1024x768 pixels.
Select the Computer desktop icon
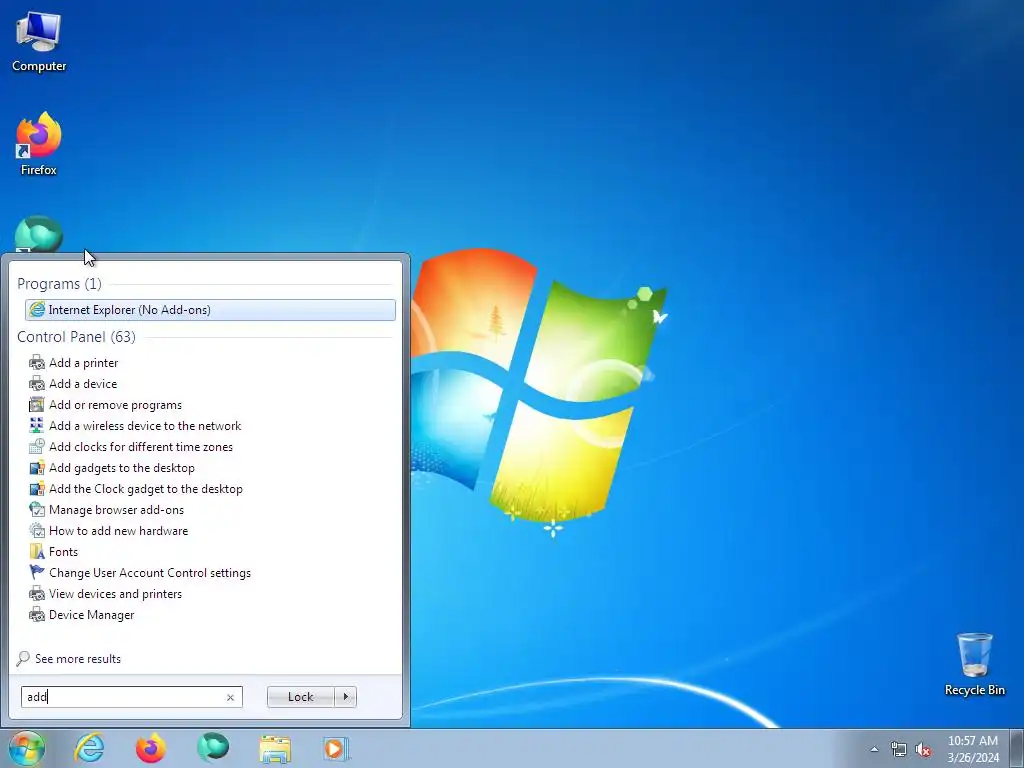pyautogui.click(x=39, y=42)
